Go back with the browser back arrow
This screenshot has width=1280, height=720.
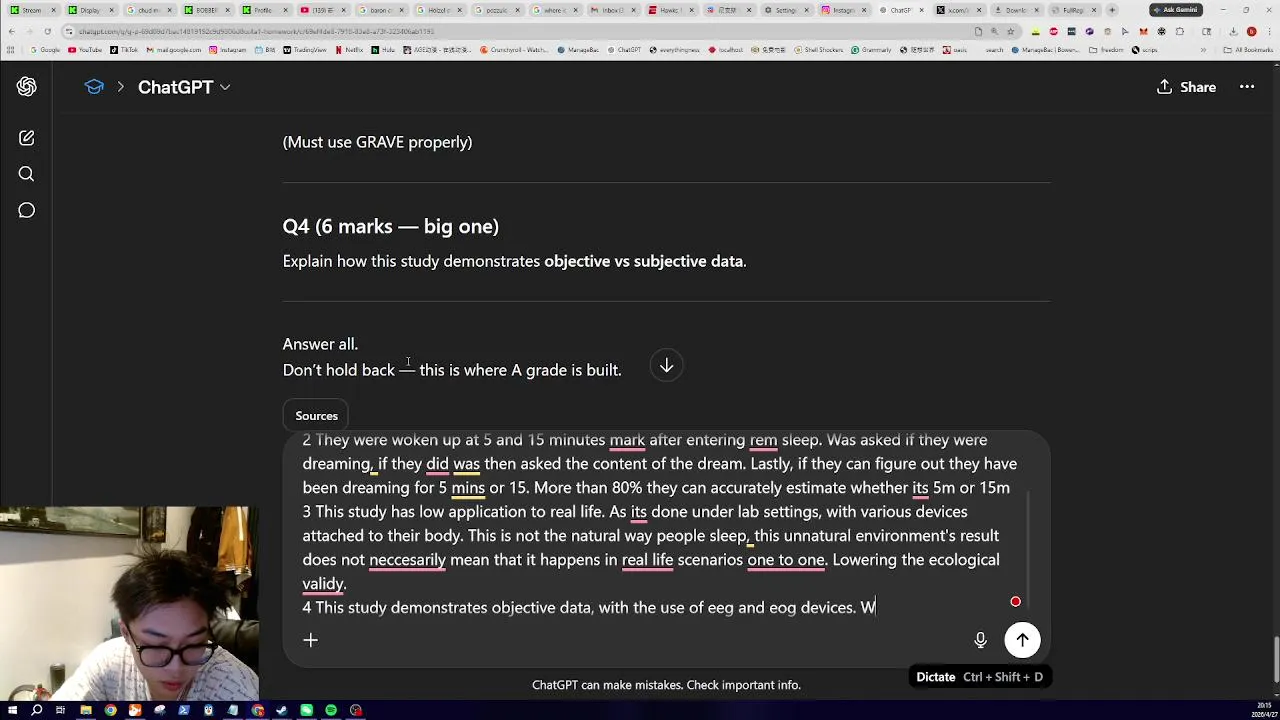(12, 32)
